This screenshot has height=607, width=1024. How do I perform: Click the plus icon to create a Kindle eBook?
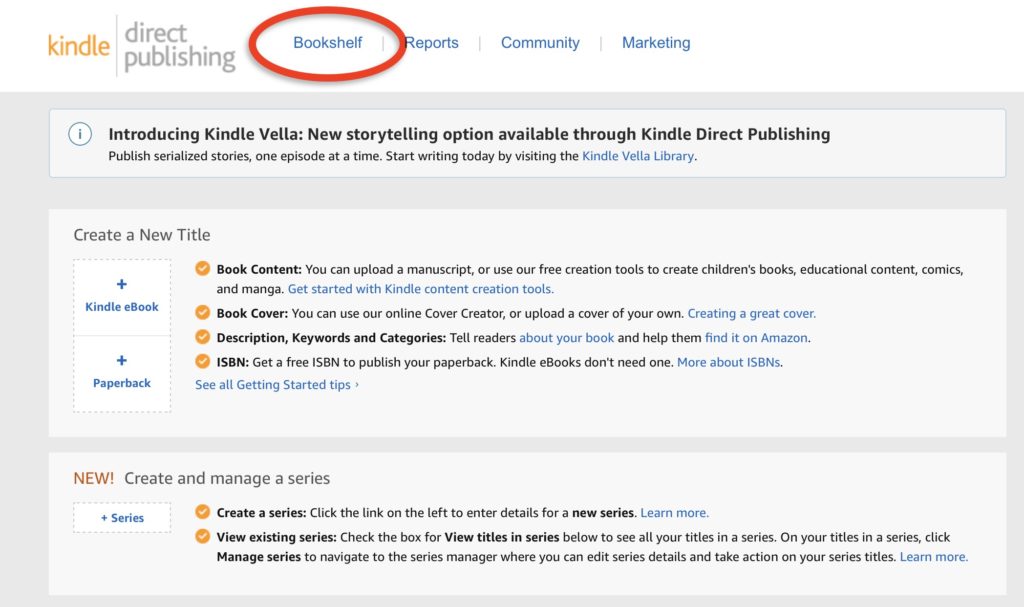pos(121,285)
